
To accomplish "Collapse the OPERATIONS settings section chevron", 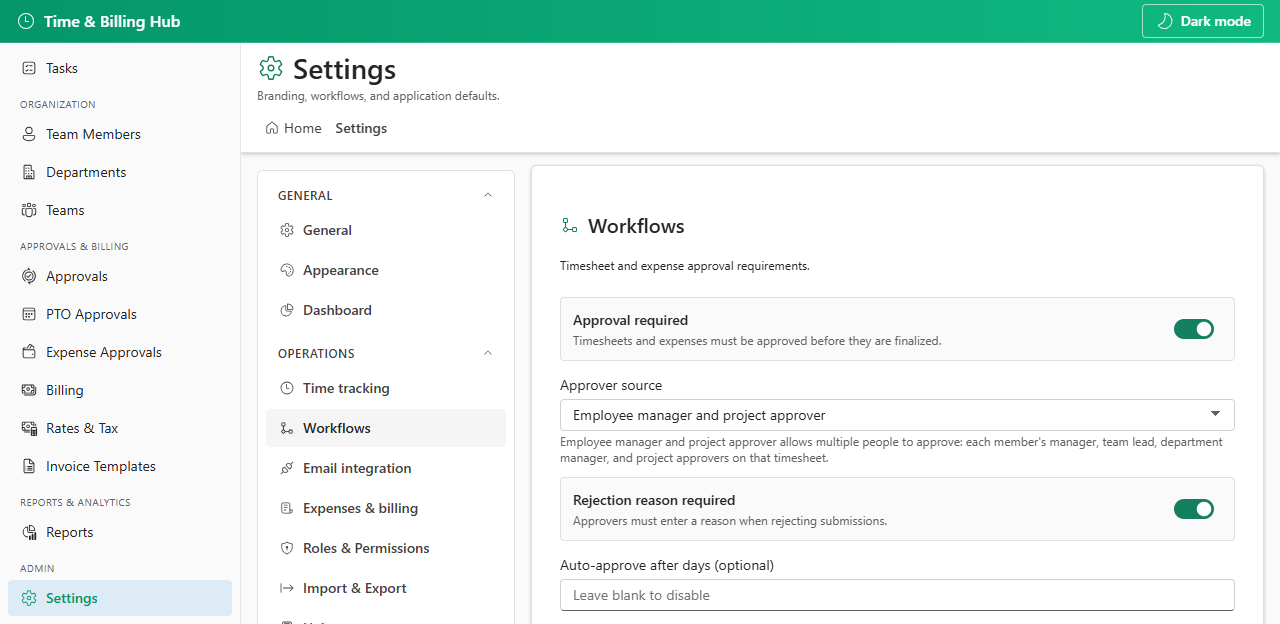I will coord(488,353).
